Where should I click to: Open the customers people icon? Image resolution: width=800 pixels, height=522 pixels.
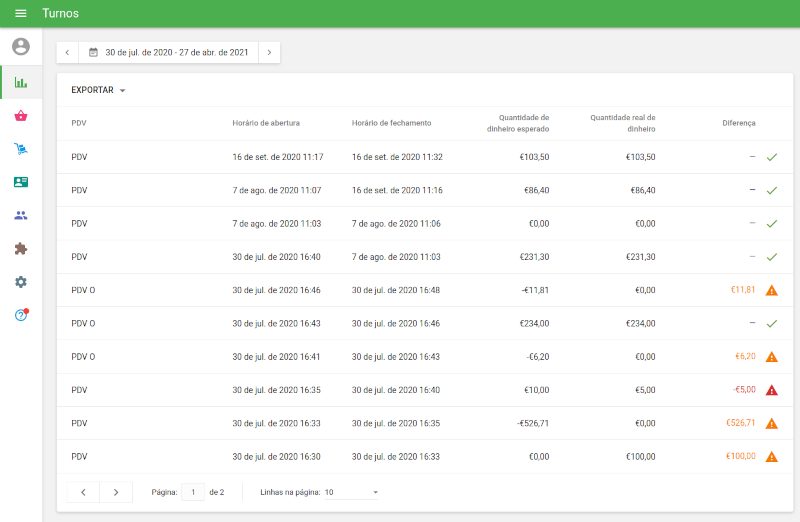click(21, 215)
